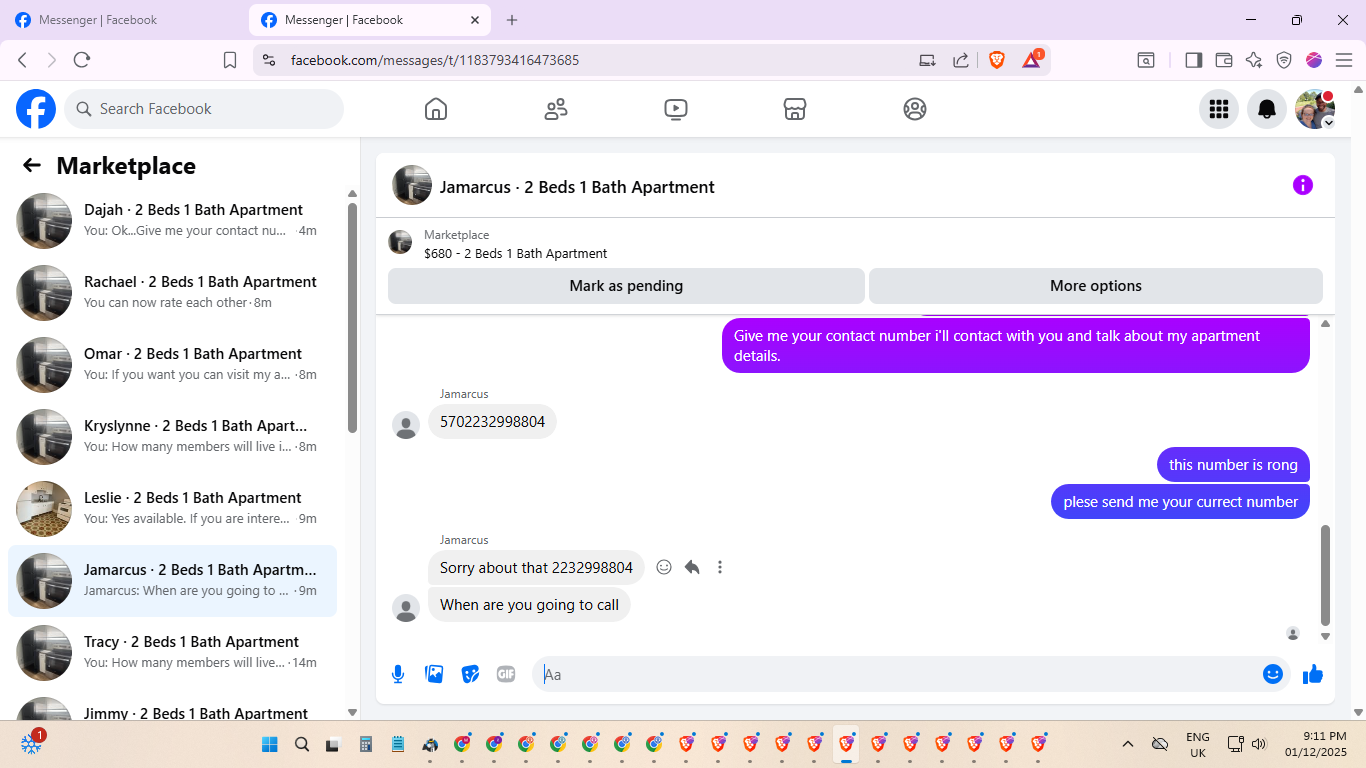Open the Marketplace storefront icon in header
The height and width of the screenshot is (768, 1366).
(795, 109)
